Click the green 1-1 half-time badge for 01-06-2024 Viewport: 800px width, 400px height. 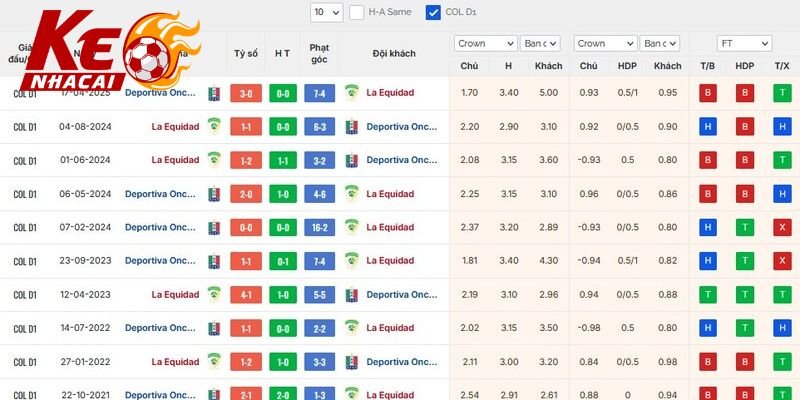(x=283, y=160)
